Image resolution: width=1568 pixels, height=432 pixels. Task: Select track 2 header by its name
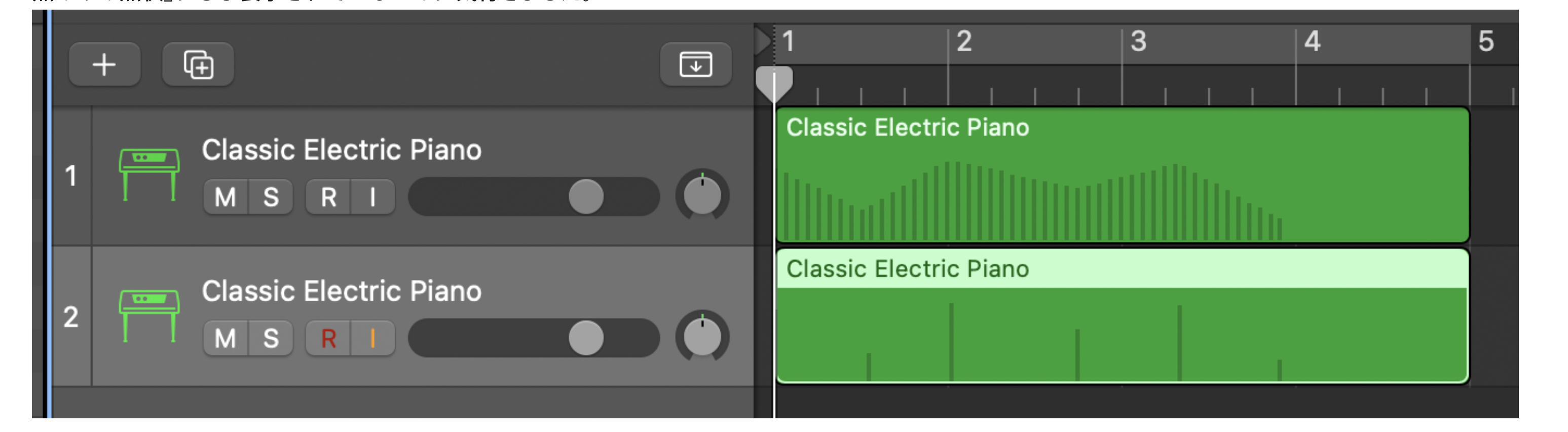point(342,291)
